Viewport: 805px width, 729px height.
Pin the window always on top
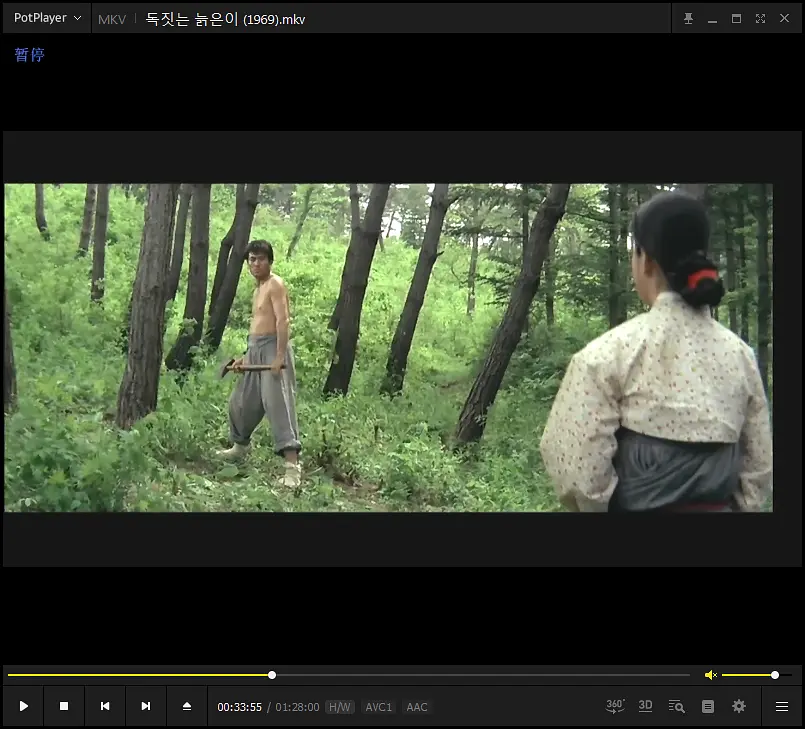[x=688, y=18]
